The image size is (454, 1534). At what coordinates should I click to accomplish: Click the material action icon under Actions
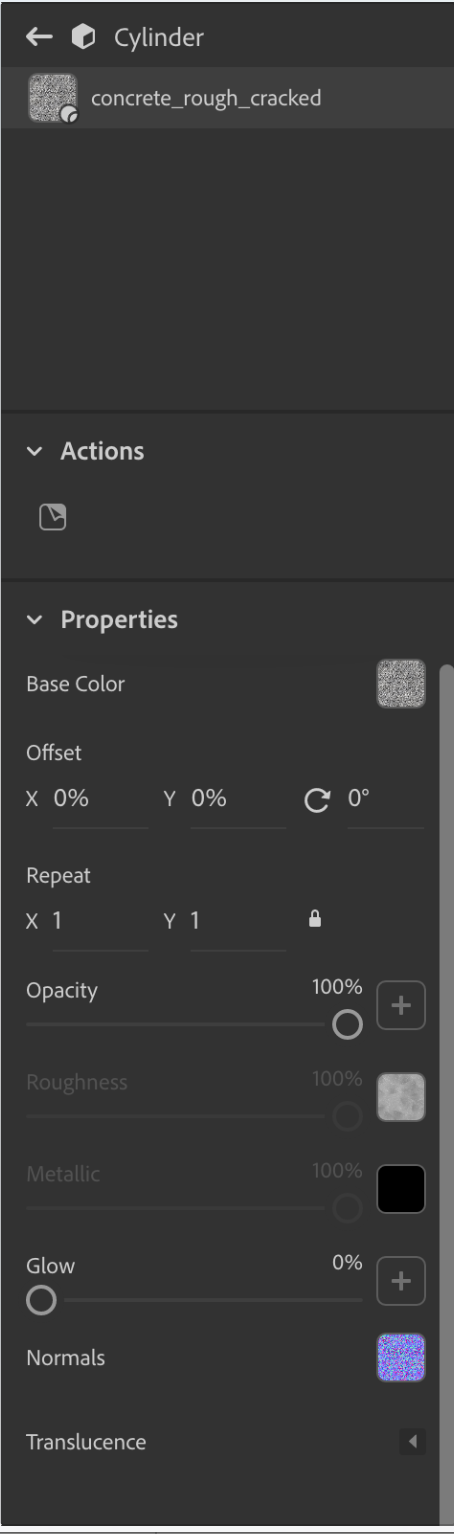click(x=49, y=517)
